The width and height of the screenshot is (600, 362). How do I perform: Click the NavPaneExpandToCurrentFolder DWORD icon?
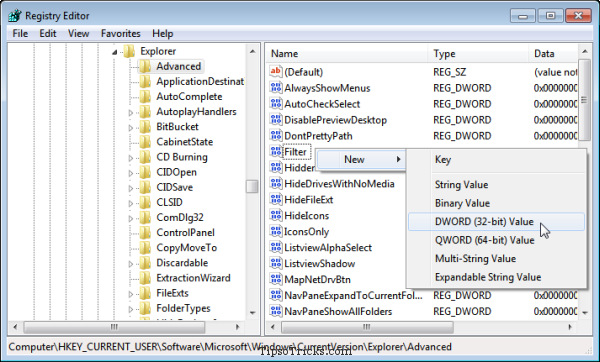coord(276,295)
